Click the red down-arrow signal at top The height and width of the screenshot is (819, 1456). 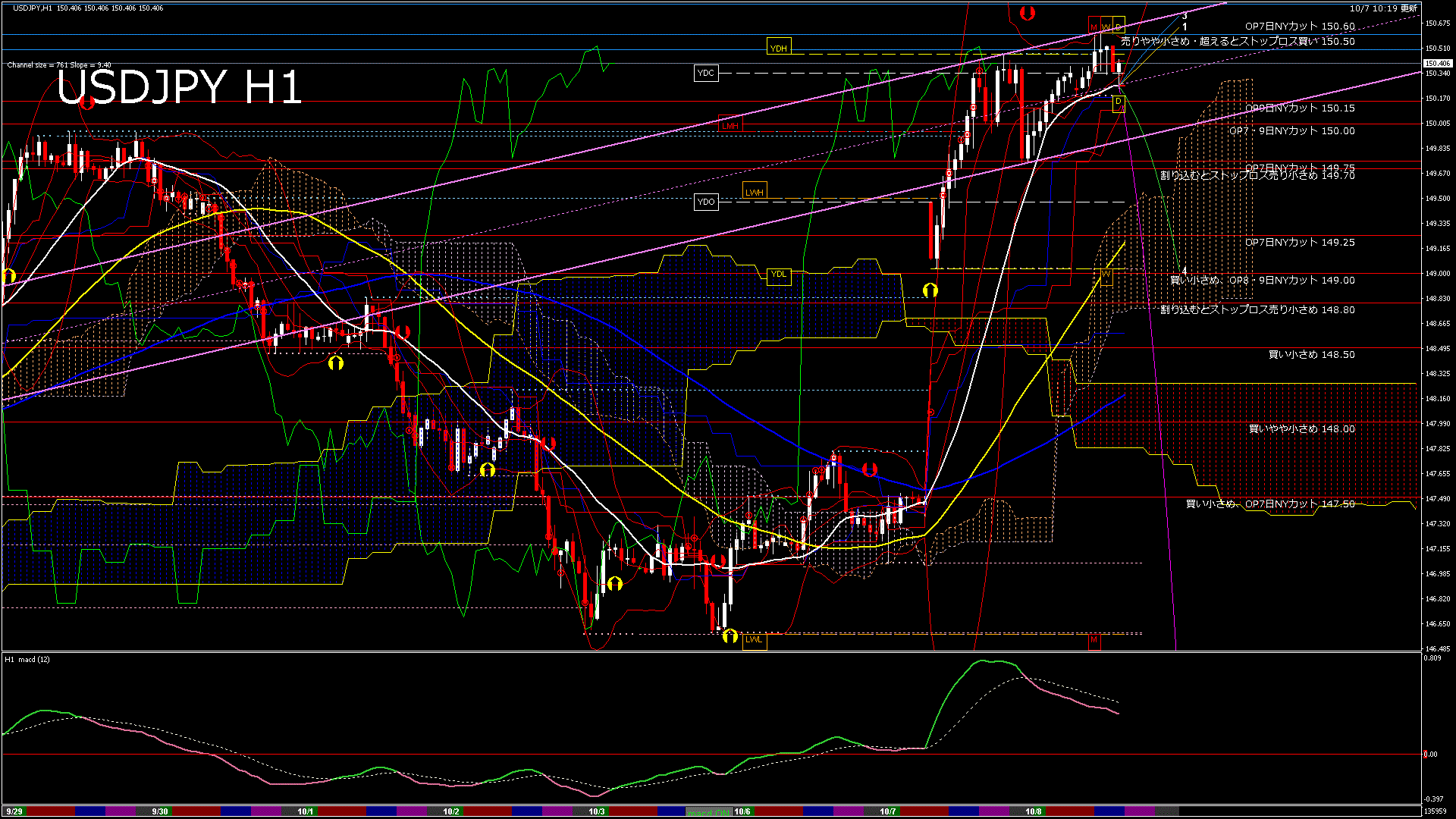coord(1028,12)
